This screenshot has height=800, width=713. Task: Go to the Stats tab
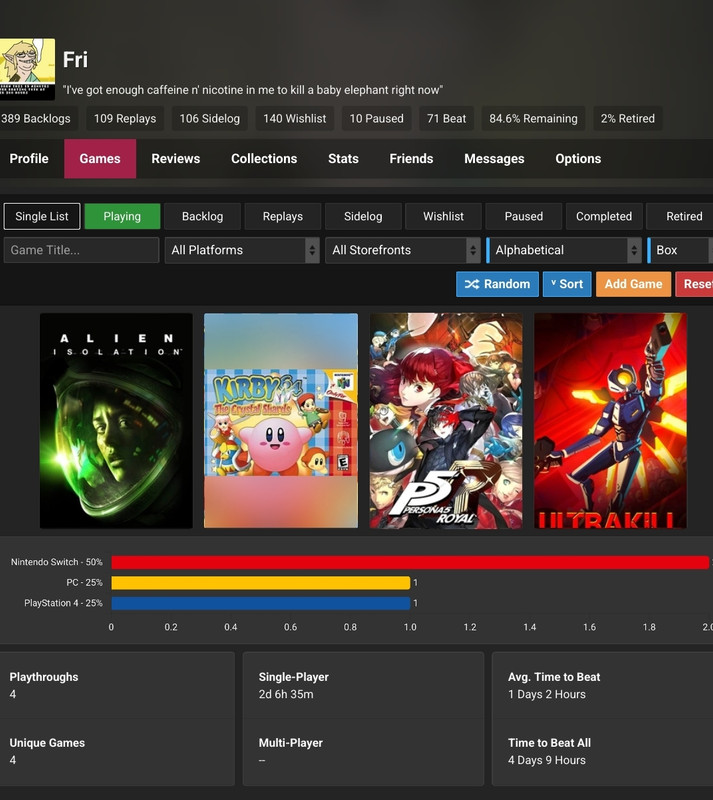click(343, 159)
